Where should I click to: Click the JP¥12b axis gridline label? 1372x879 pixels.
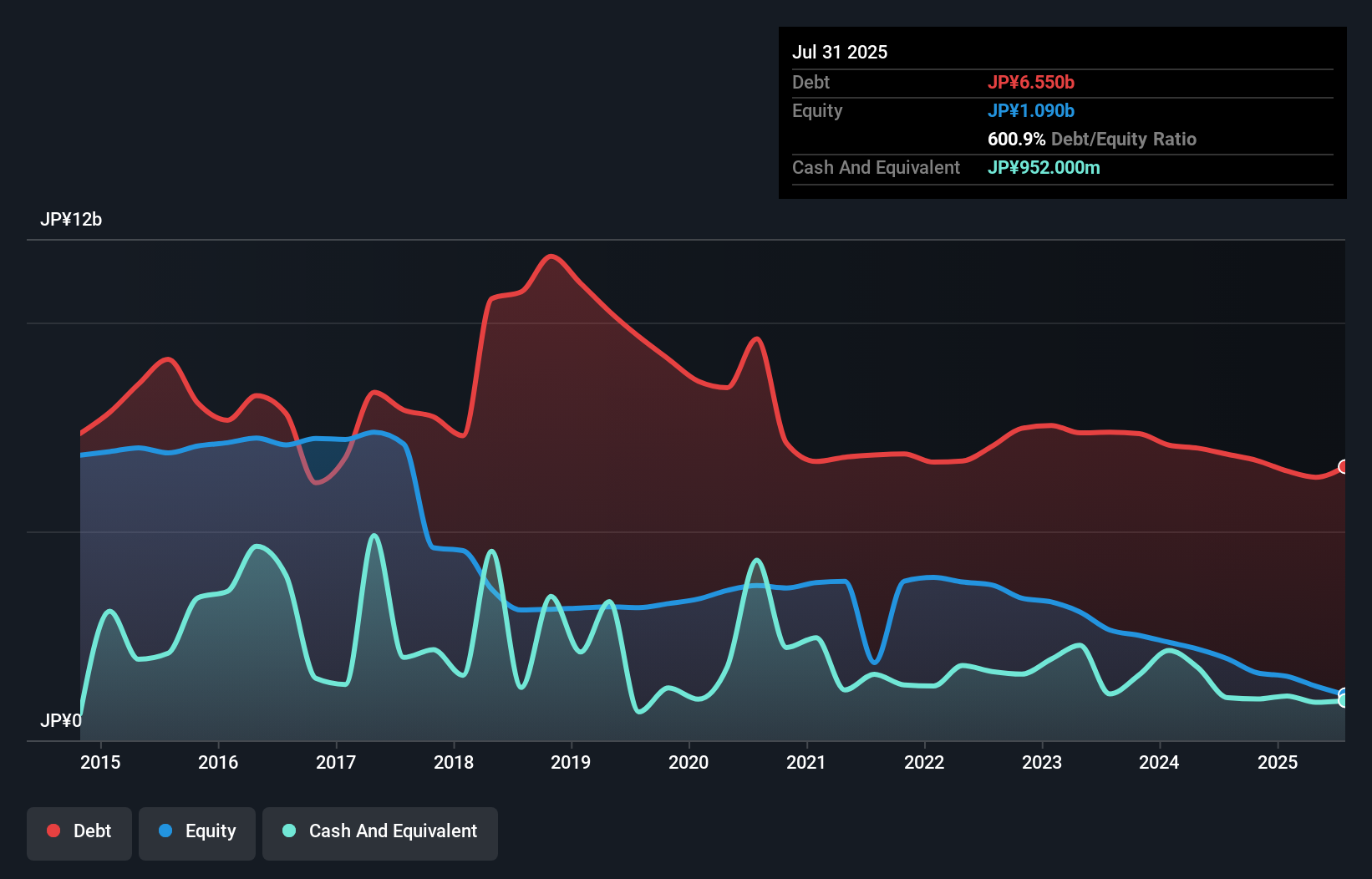[72, 220]
